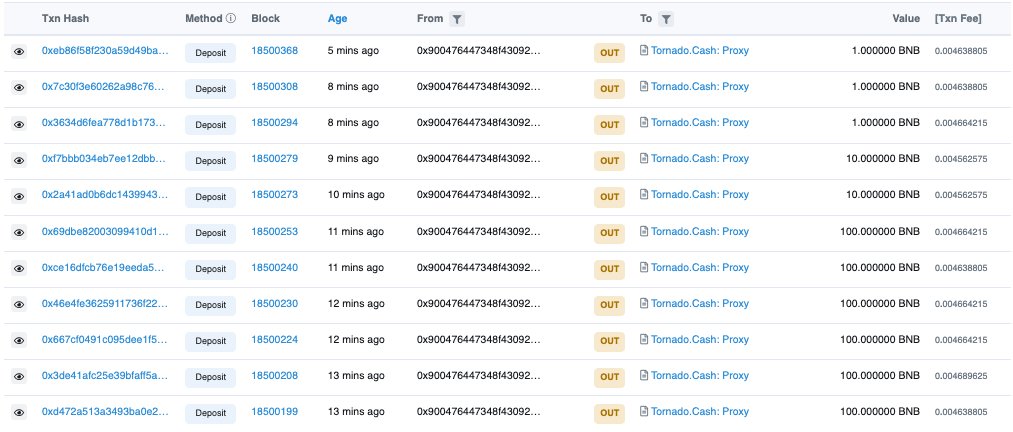Open block 18500199
This screenshot has width=1013, height=432.
275,412
